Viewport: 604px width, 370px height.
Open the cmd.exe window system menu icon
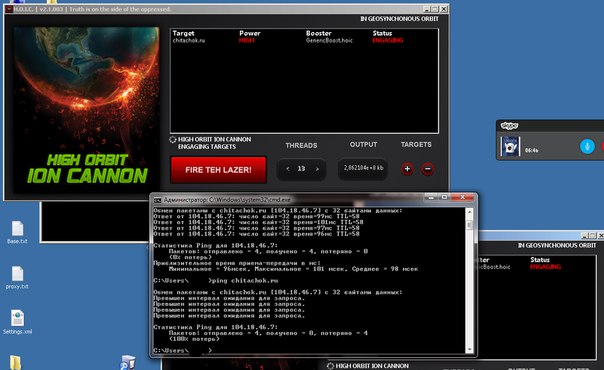158,200
